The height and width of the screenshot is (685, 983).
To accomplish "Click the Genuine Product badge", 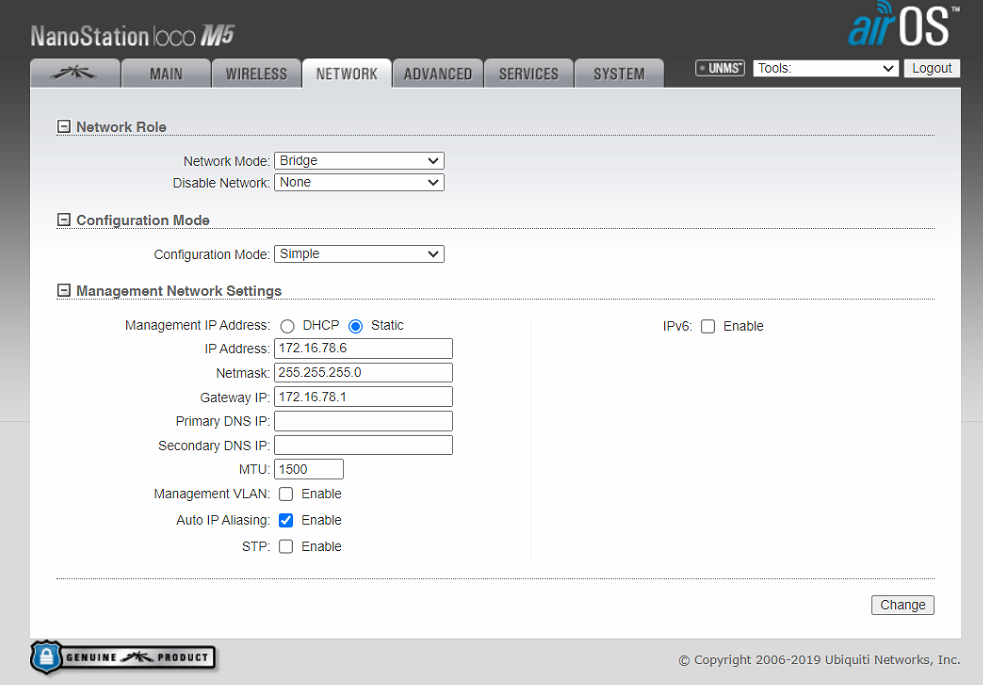I will coord(123,657).
